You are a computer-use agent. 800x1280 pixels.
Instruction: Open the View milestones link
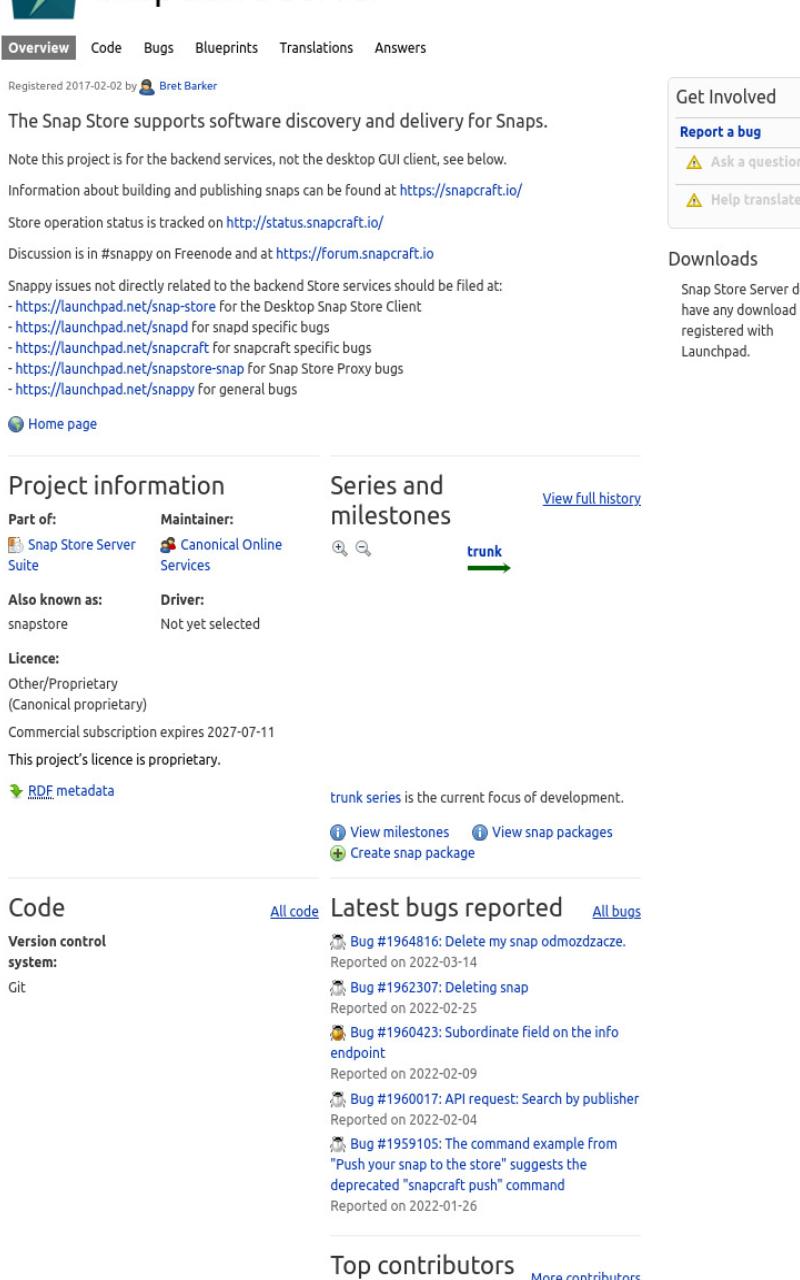398,832
